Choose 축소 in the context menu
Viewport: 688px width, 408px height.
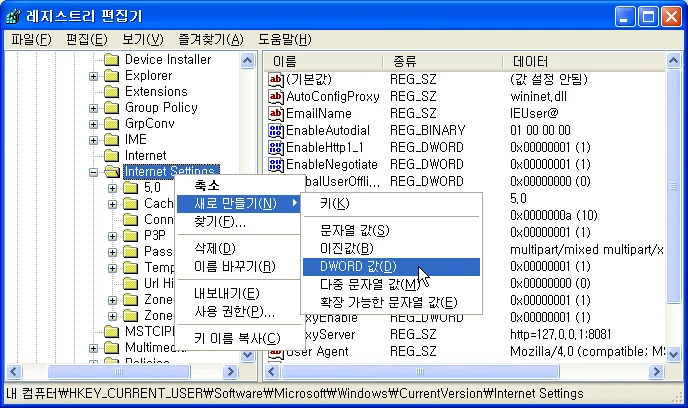point(238,186)
